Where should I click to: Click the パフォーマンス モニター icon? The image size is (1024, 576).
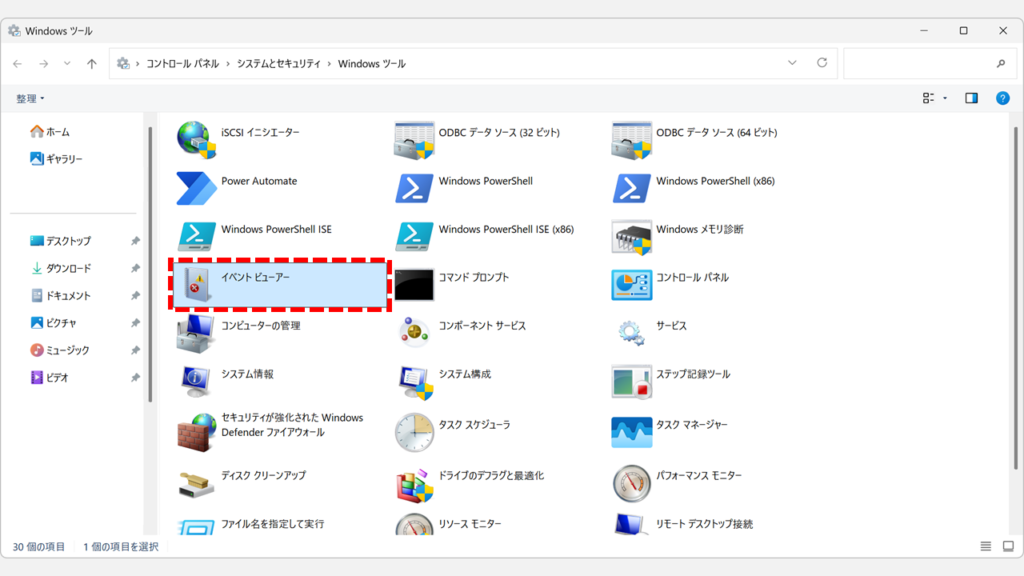[631, 482]
